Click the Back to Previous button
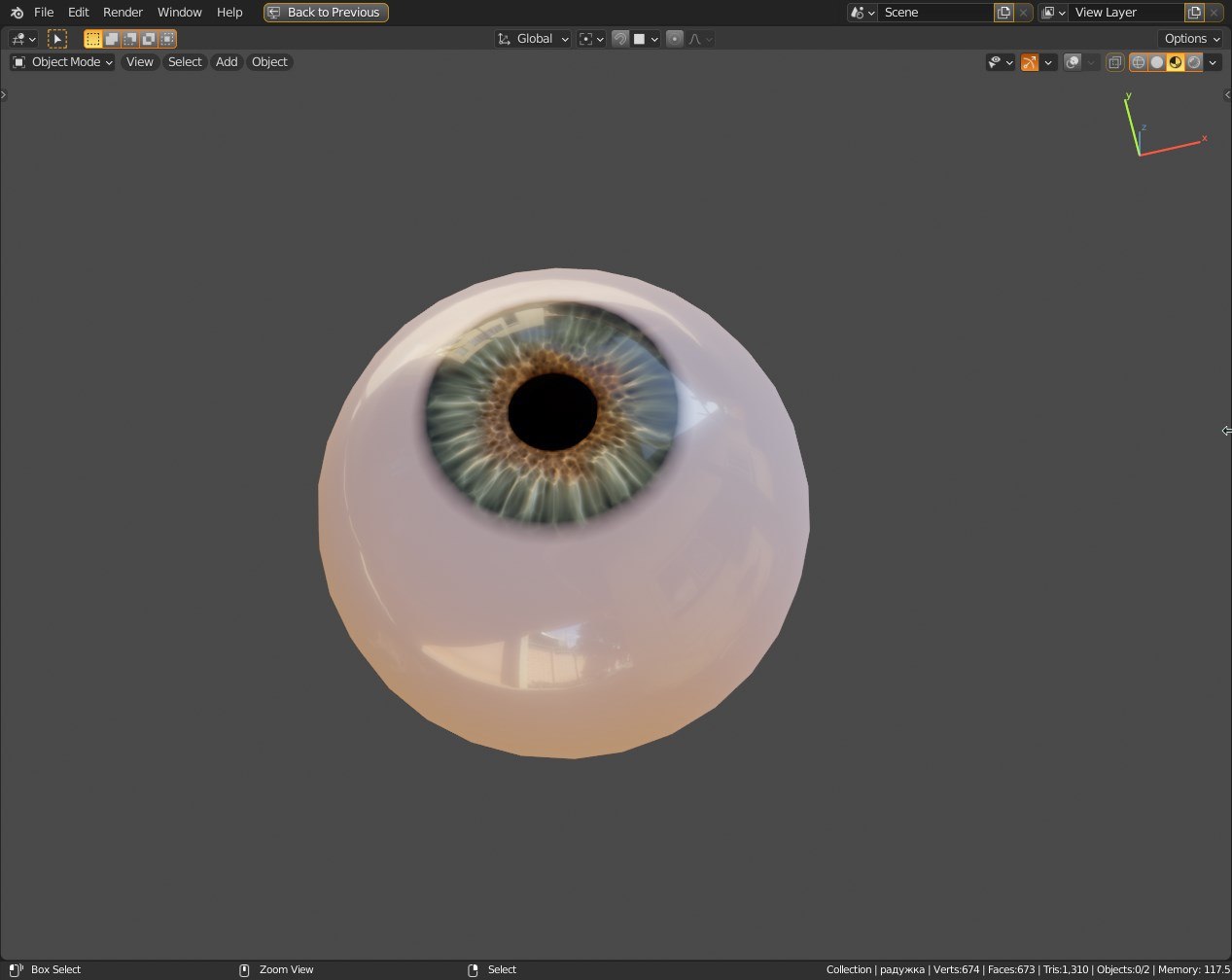 coord(326,13)
